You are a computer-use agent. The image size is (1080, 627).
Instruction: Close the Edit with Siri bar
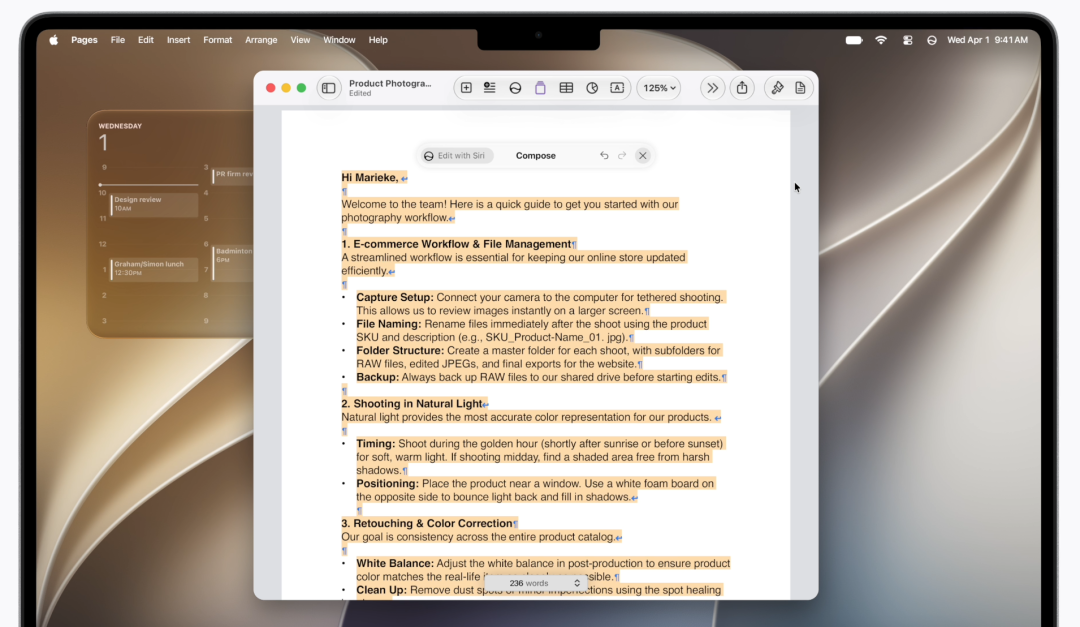[x=643, y=156]
